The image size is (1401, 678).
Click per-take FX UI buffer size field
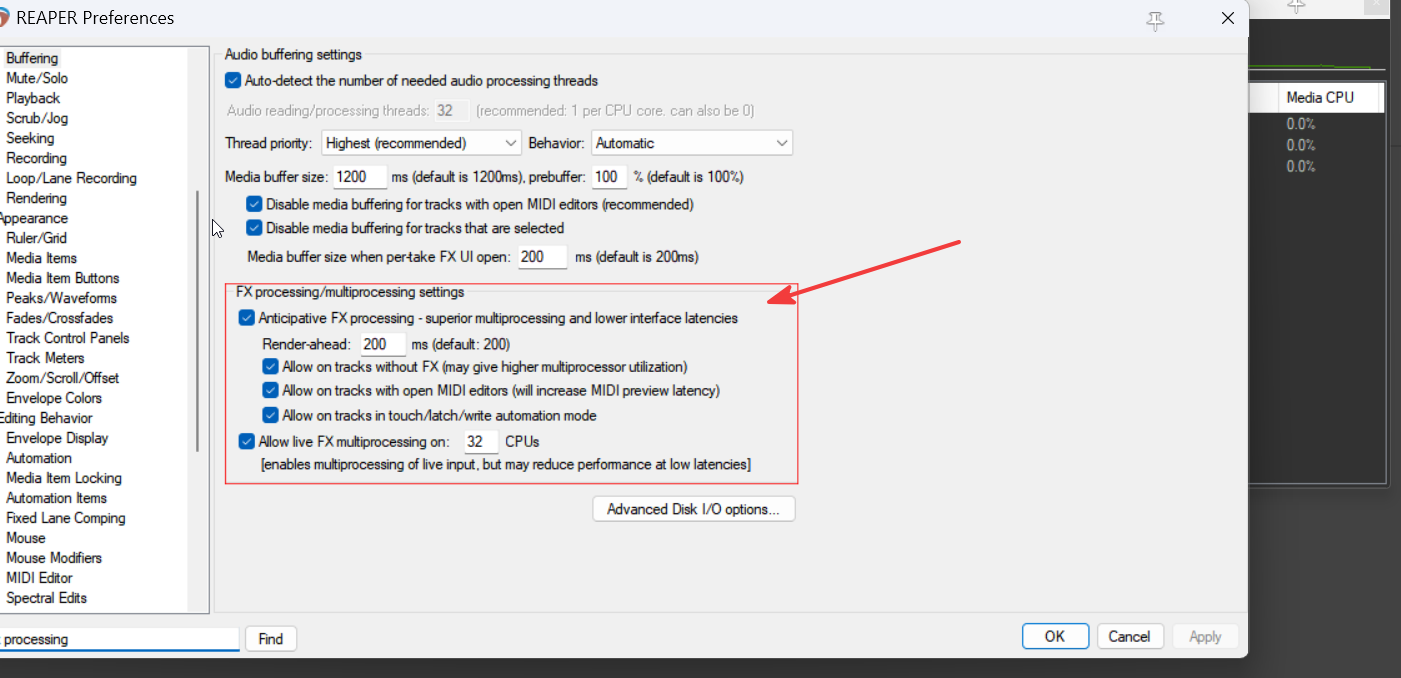pyautogui.click(x=543, y=257)
